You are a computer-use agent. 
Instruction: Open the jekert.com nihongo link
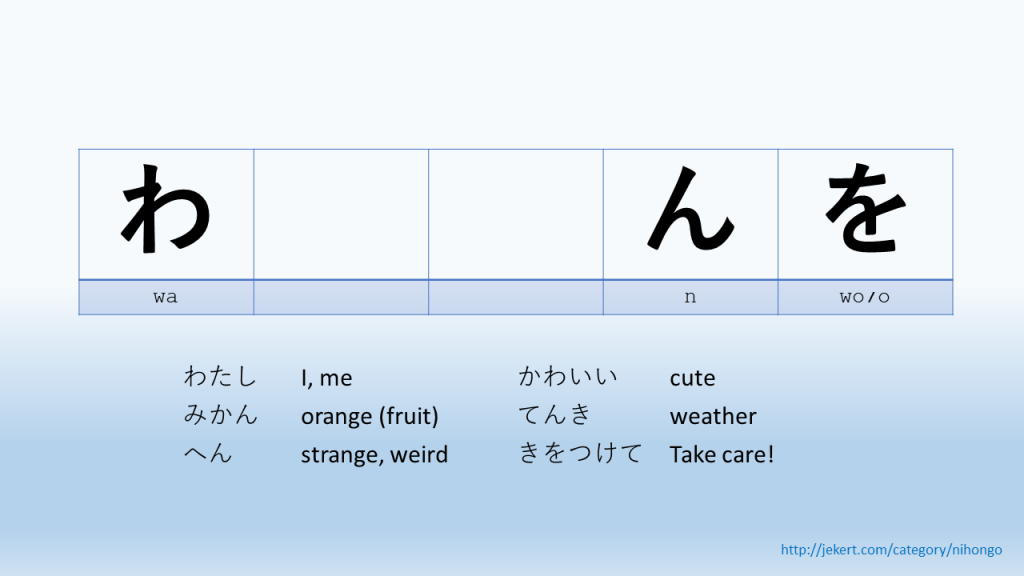tap(891, 550)
